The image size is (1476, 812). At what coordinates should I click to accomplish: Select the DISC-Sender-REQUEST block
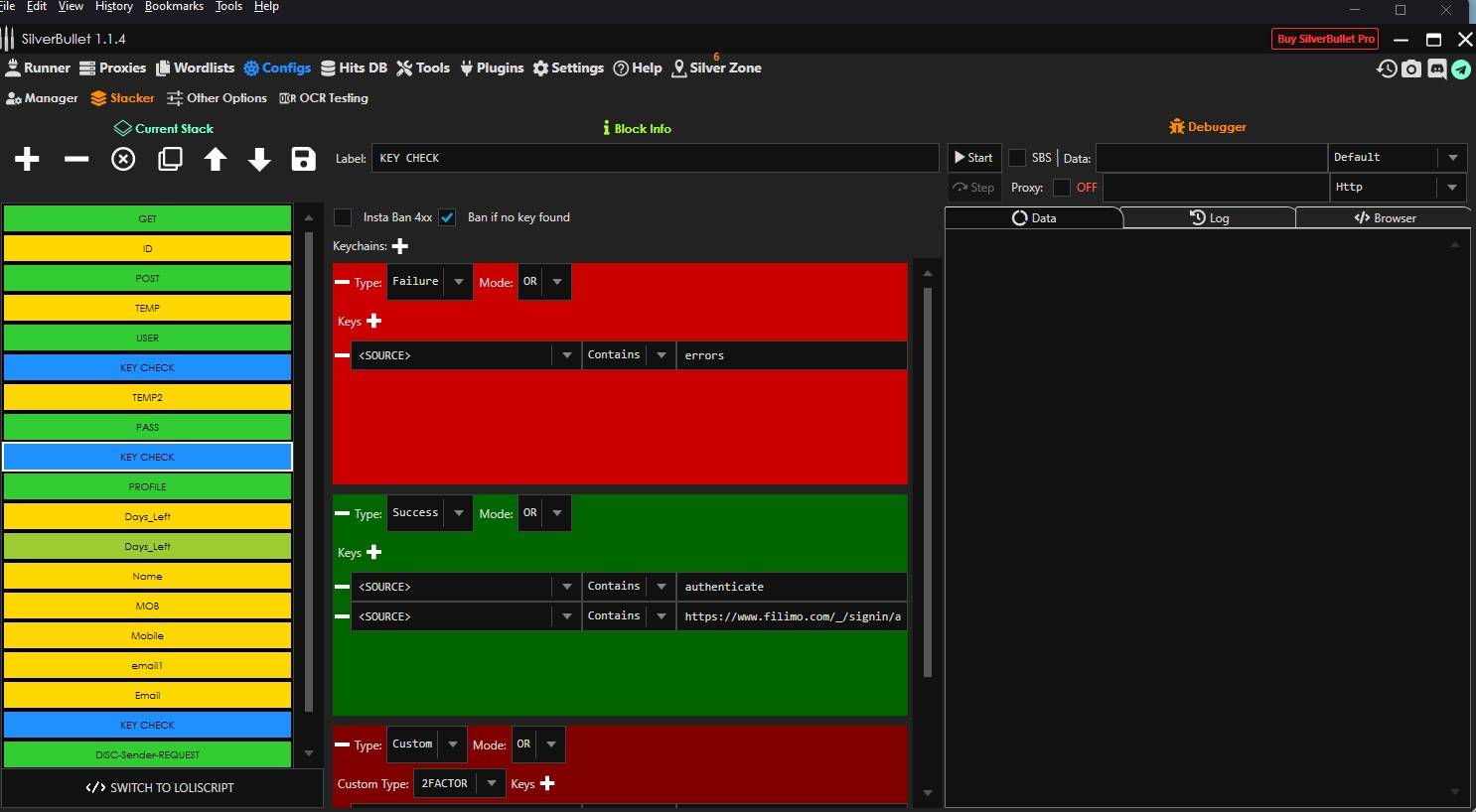147,754
